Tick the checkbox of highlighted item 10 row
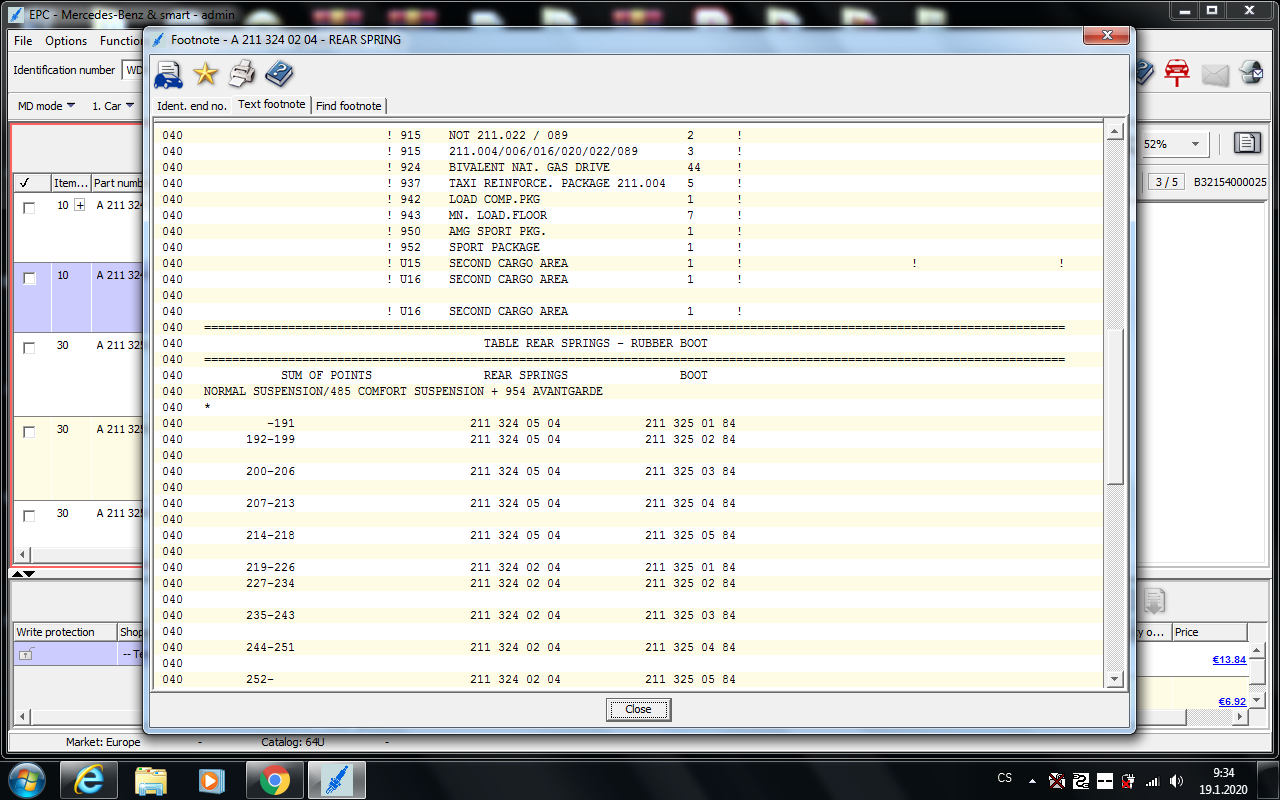Image resolution: width=1280 pixels, height=800 pixels. pyautogui.click(x=29, y=279)
